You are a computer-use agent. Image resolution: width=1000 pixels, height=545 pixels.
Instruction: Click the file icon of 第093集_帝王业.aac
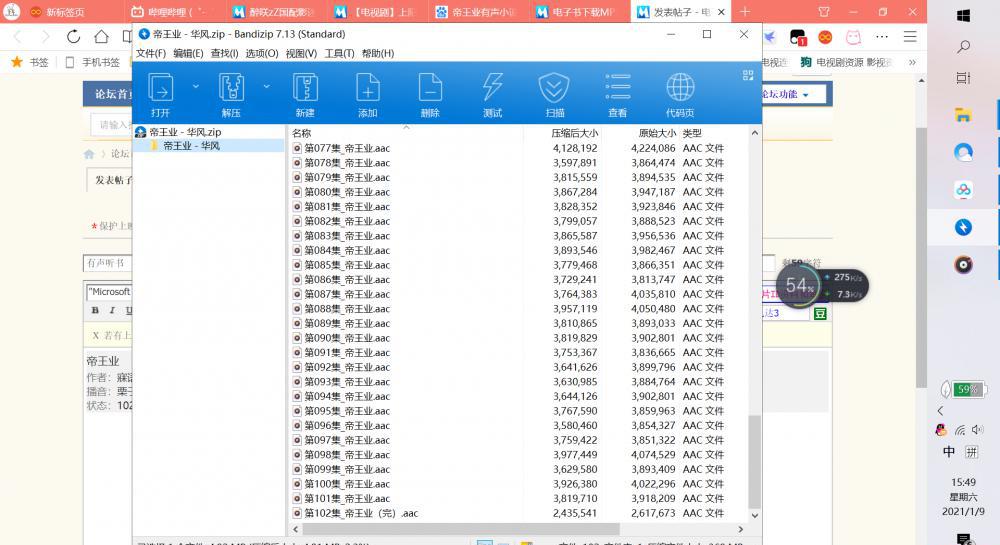coord(297,382)
